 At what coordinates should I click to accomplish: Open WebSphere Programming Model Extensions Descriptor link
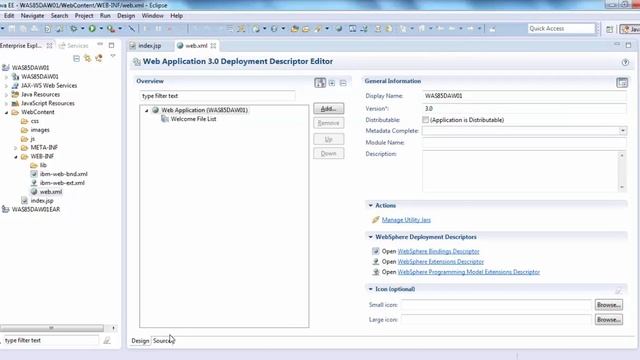(x=469, y=271)
